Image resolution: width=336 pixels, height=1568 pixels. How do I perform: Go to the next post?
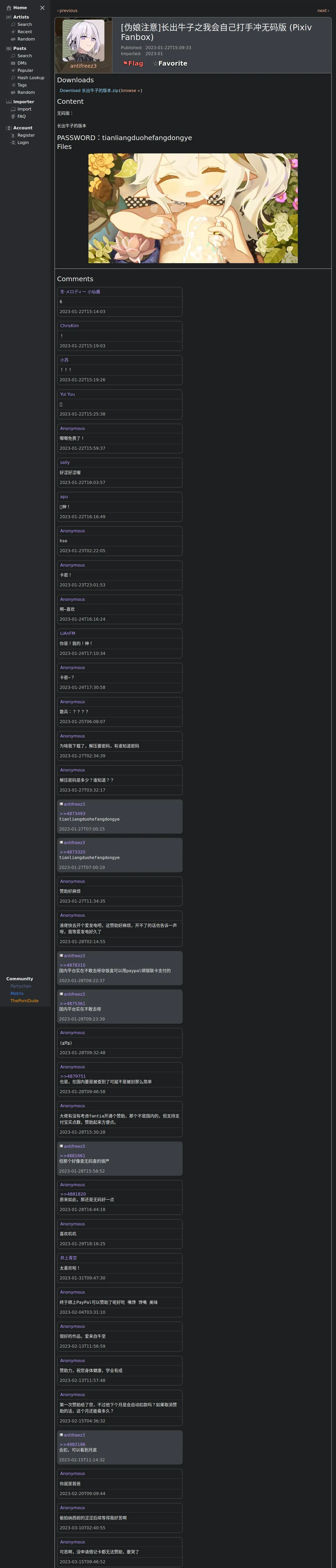point(323,10)
